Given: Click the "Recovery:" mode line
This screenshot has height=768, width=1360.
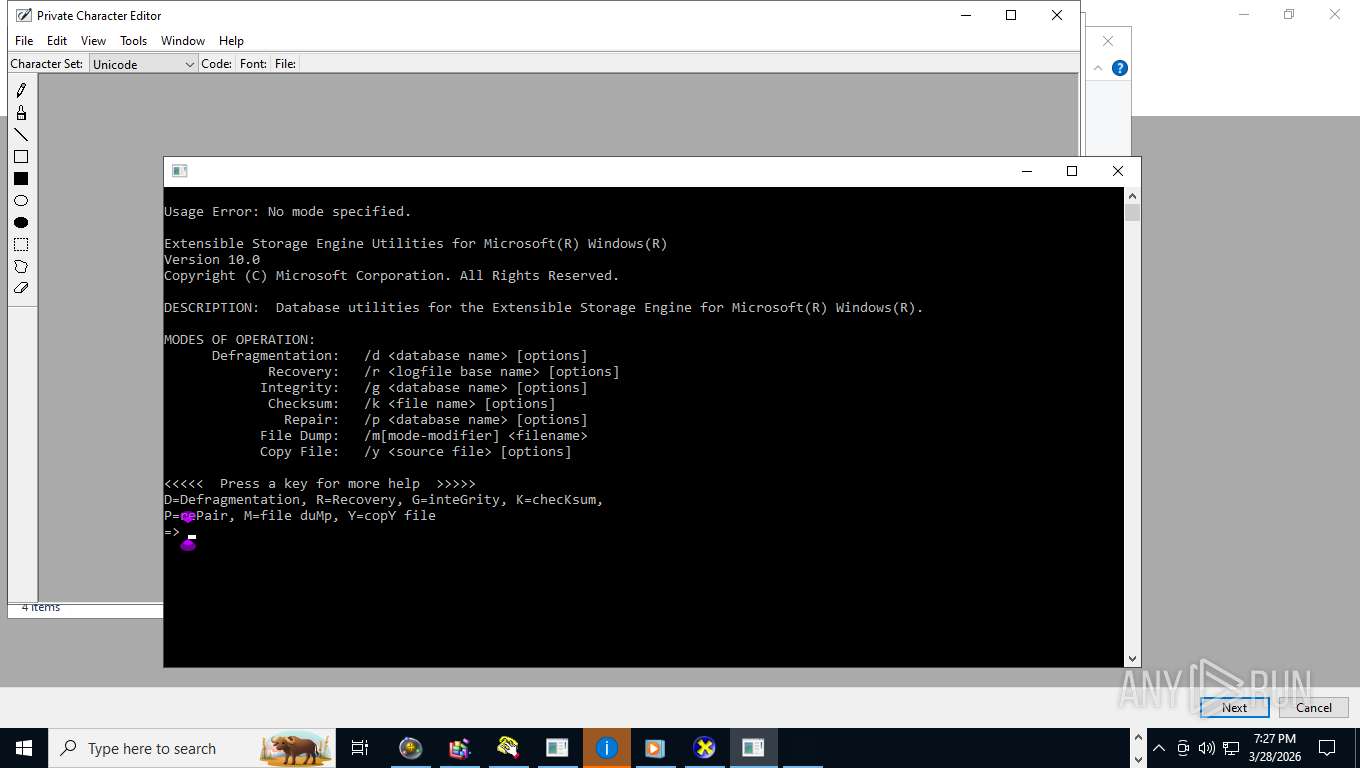Looking at the screenshot, I should [444, 372].
